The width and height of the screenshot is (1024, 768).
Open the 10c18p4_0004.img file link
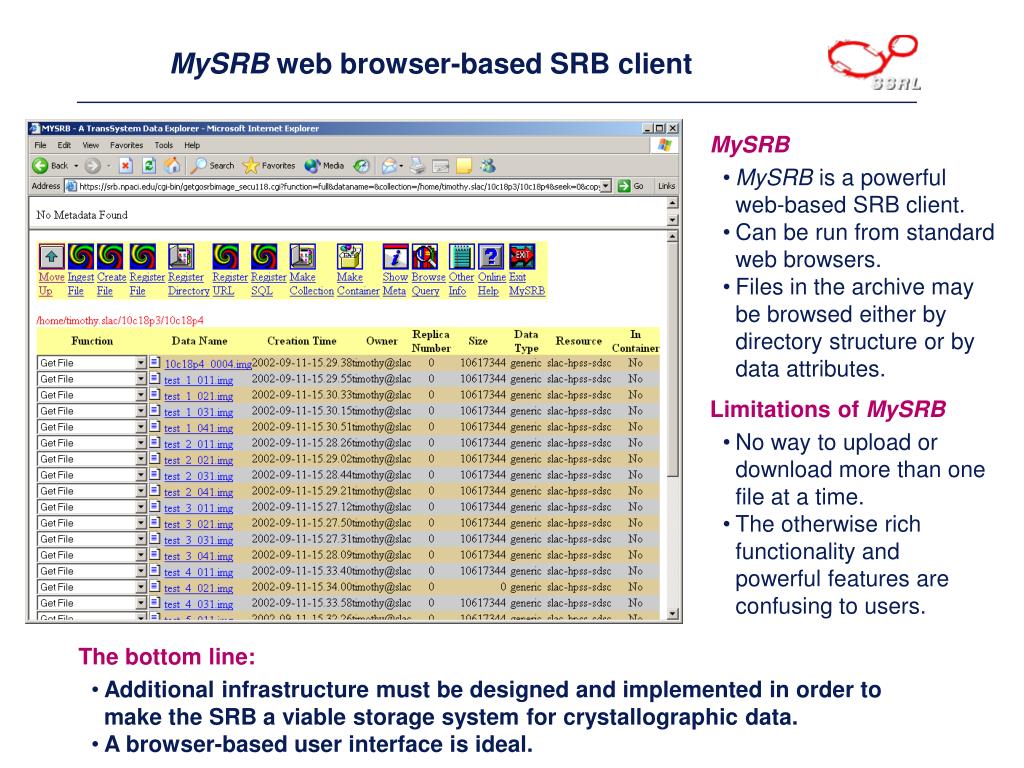pos(208,364)
